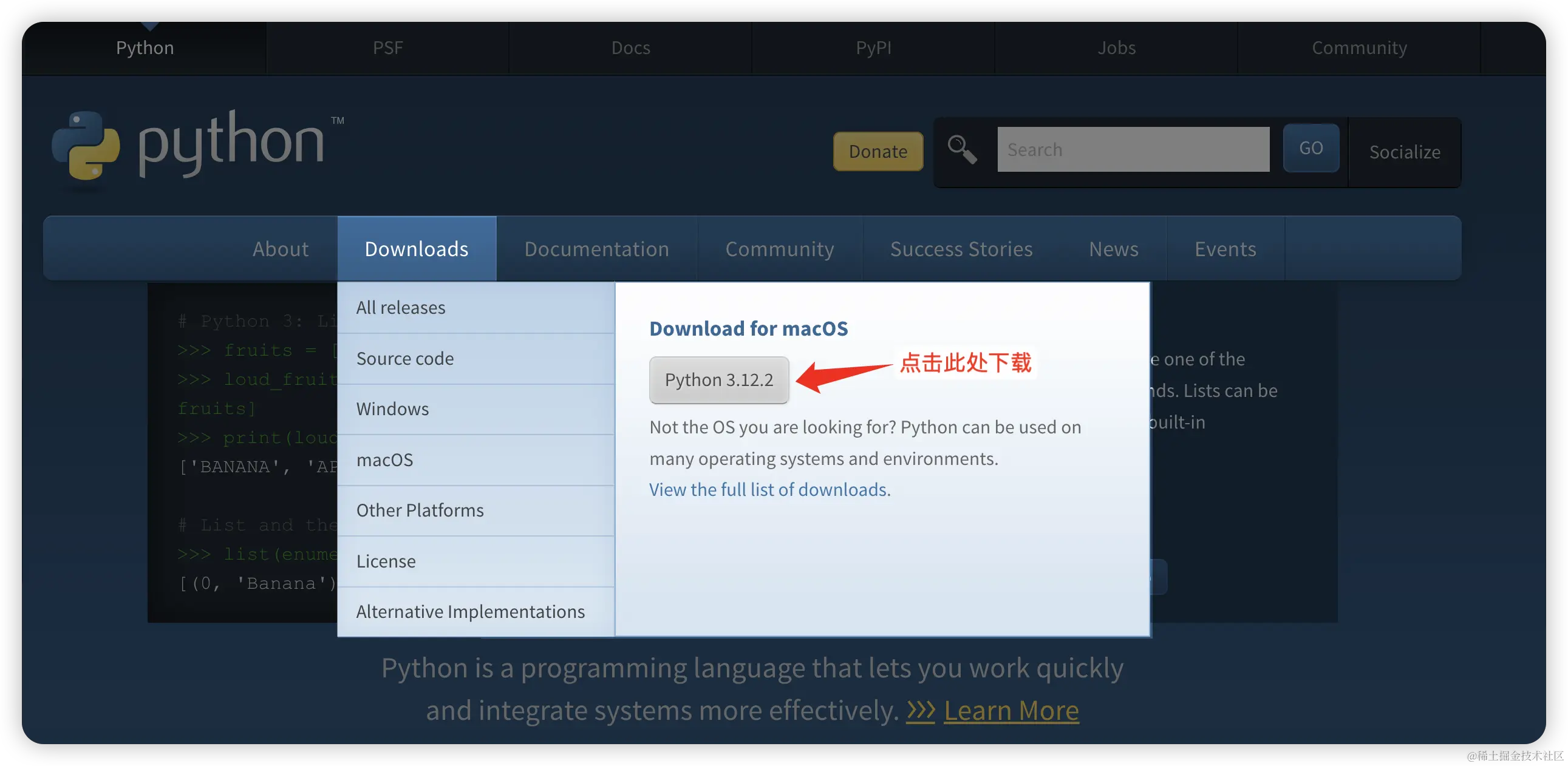Choose macOS in Downloads menu
1568x766 pixels.
point(476,459)
